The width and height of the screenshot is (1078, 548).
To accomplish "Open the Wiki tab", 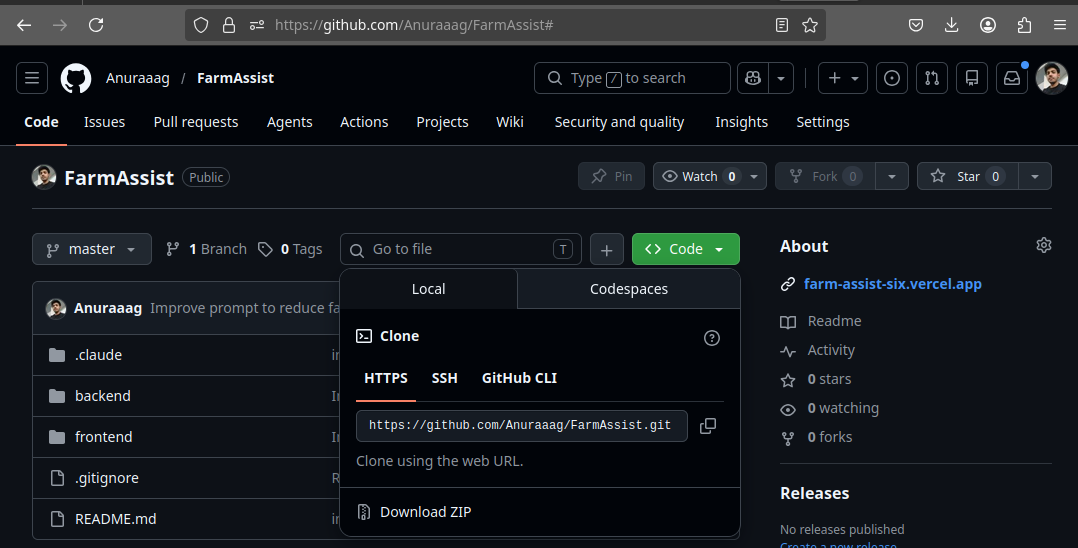I will (x=510, y=122).
